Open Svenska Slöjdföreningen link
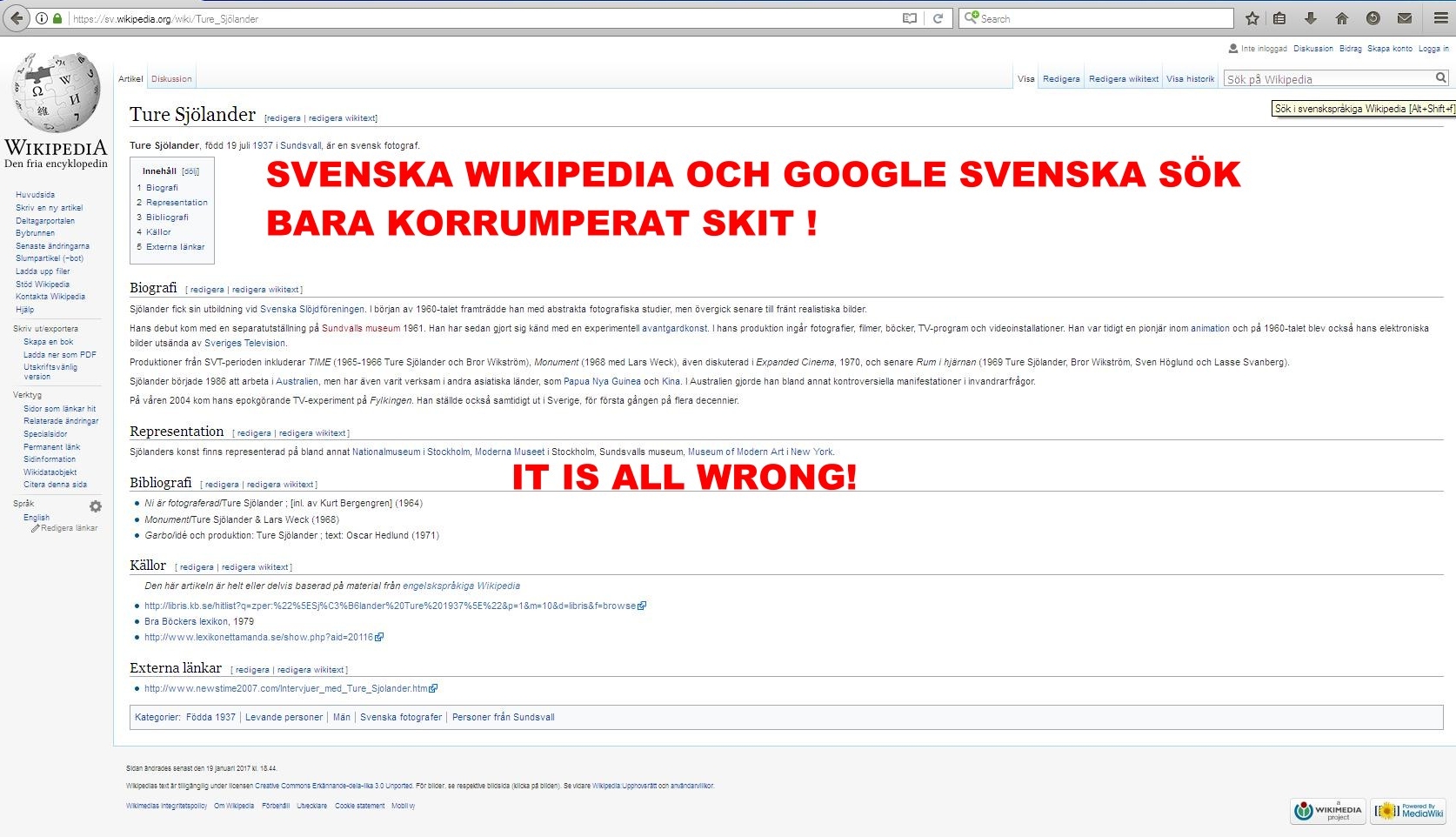The image size is (1456, 837). coord(312,309)
